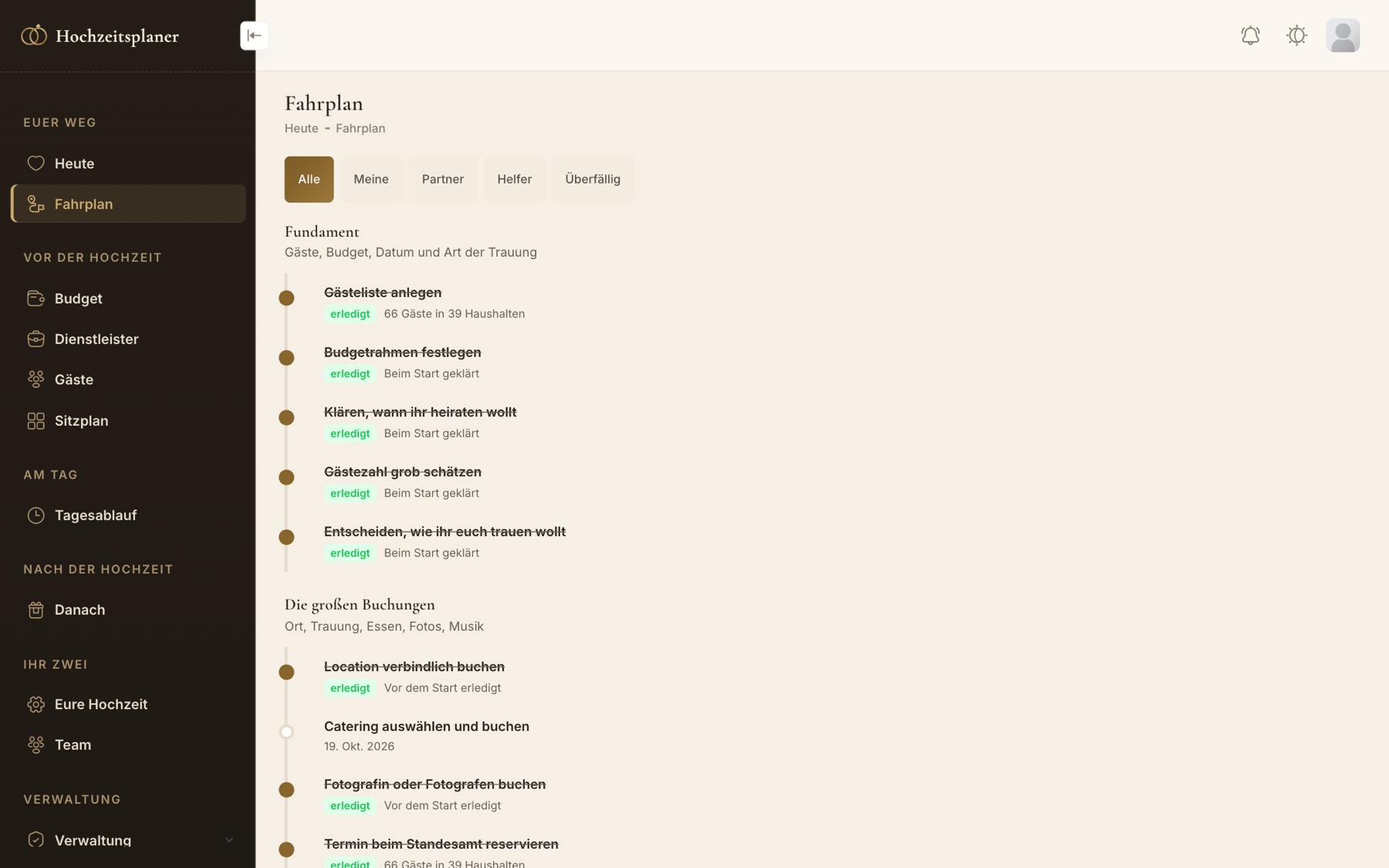This screenshot has width=1389, height=868.
Task: Click the Heute breadcrumb link
Action: (x=302, y=128)
